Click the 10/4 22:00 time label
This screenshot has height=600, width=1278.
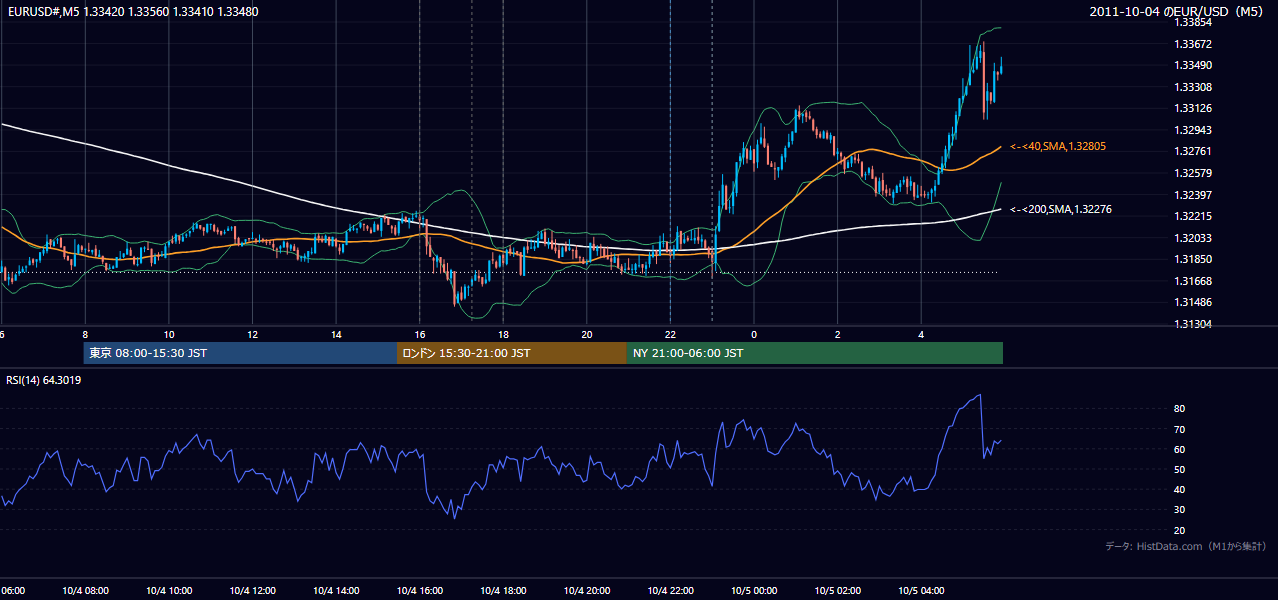click(x=670, y=591)
